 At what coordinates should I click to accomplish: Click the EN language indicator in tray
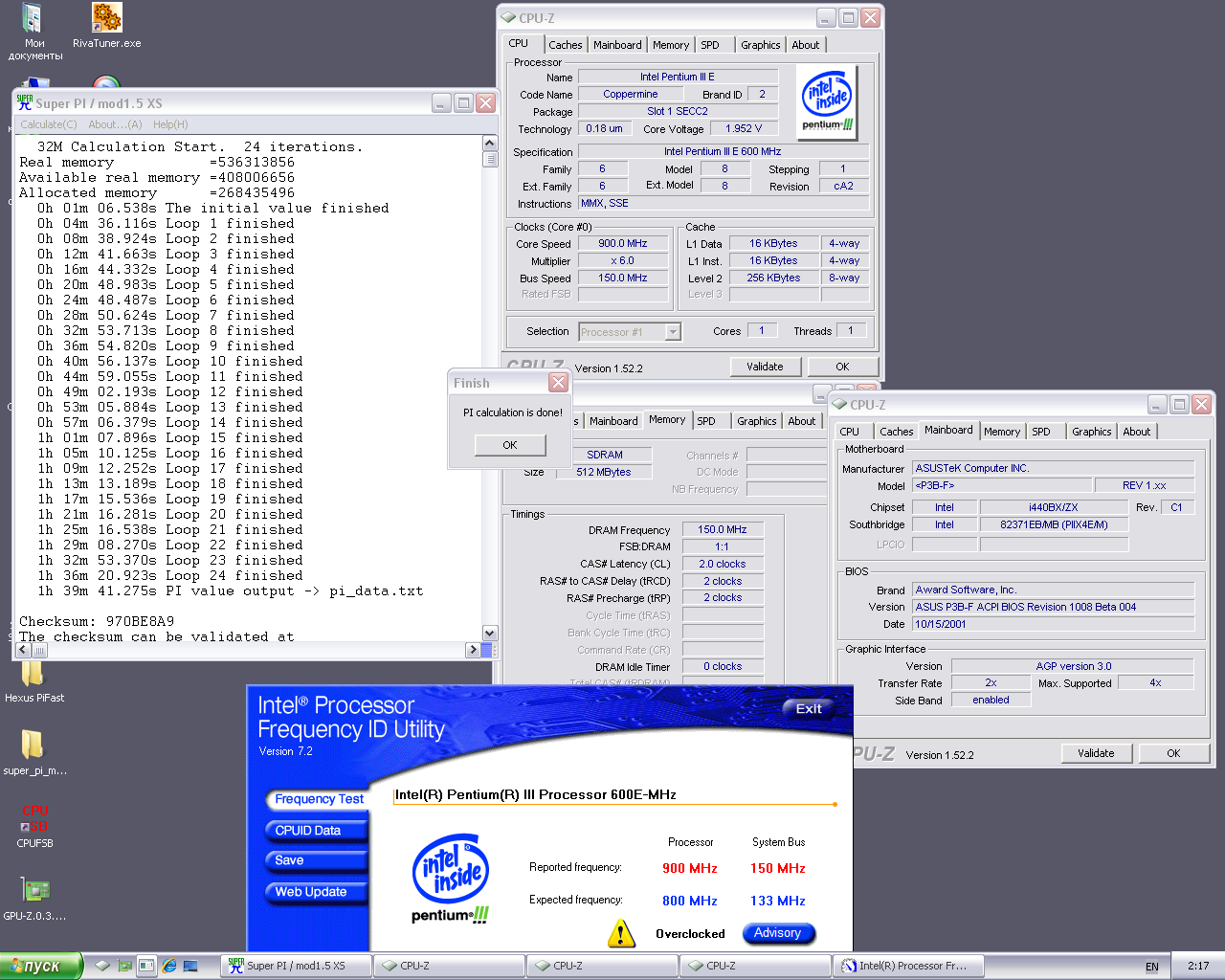[x=1152, y=967]
